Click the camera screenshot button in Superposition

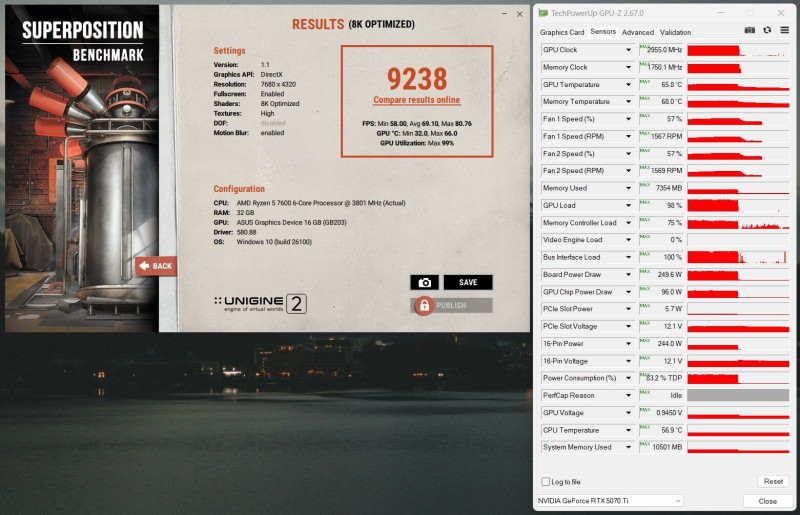point(424,282)
